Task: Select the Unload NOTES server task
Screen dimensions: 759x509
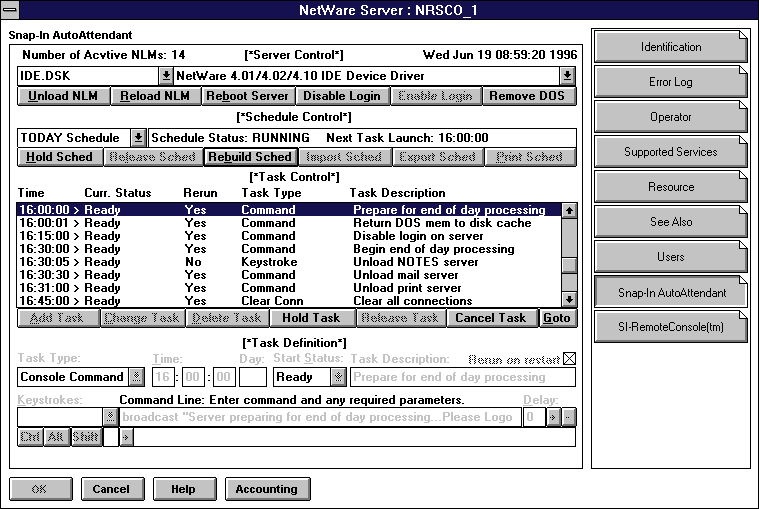Action: (x=289, y=262)
